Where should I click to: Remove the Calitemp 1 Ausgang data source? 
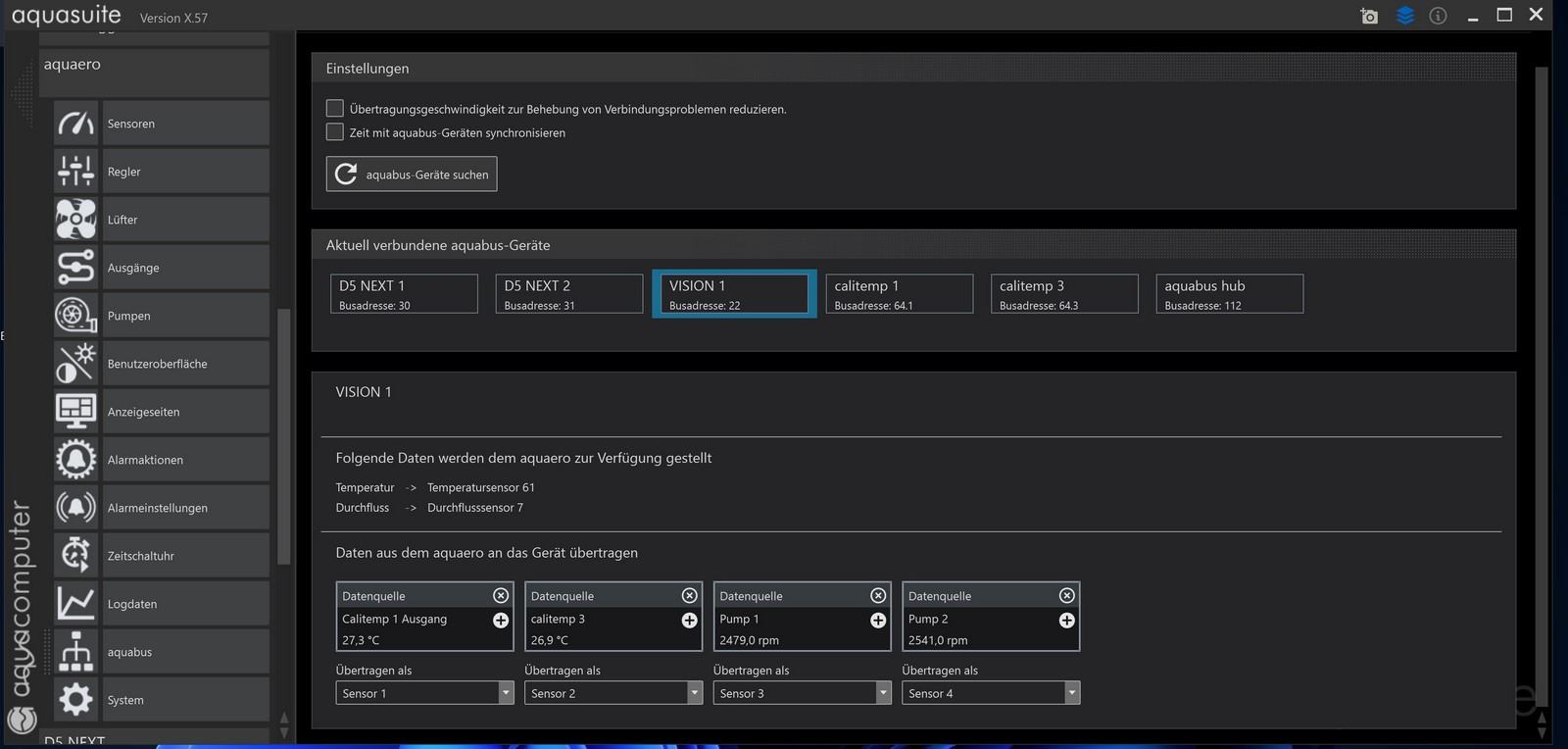point(501,595)
